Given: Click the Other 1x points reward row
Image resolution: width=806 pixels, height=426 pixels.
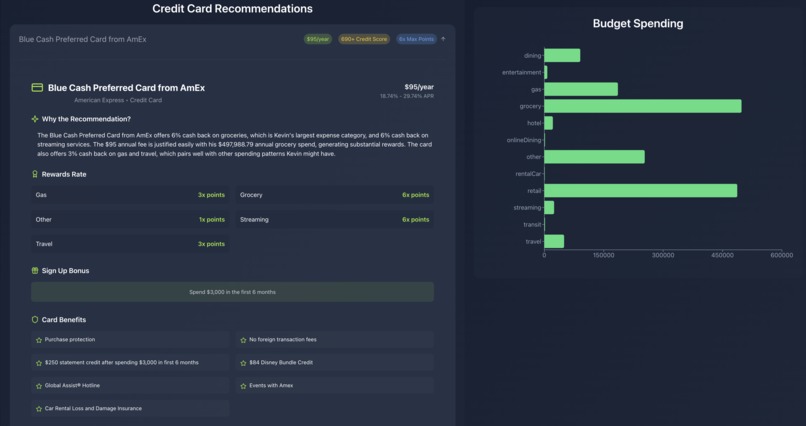Looking at the screenshot, I should click(130, 219).
